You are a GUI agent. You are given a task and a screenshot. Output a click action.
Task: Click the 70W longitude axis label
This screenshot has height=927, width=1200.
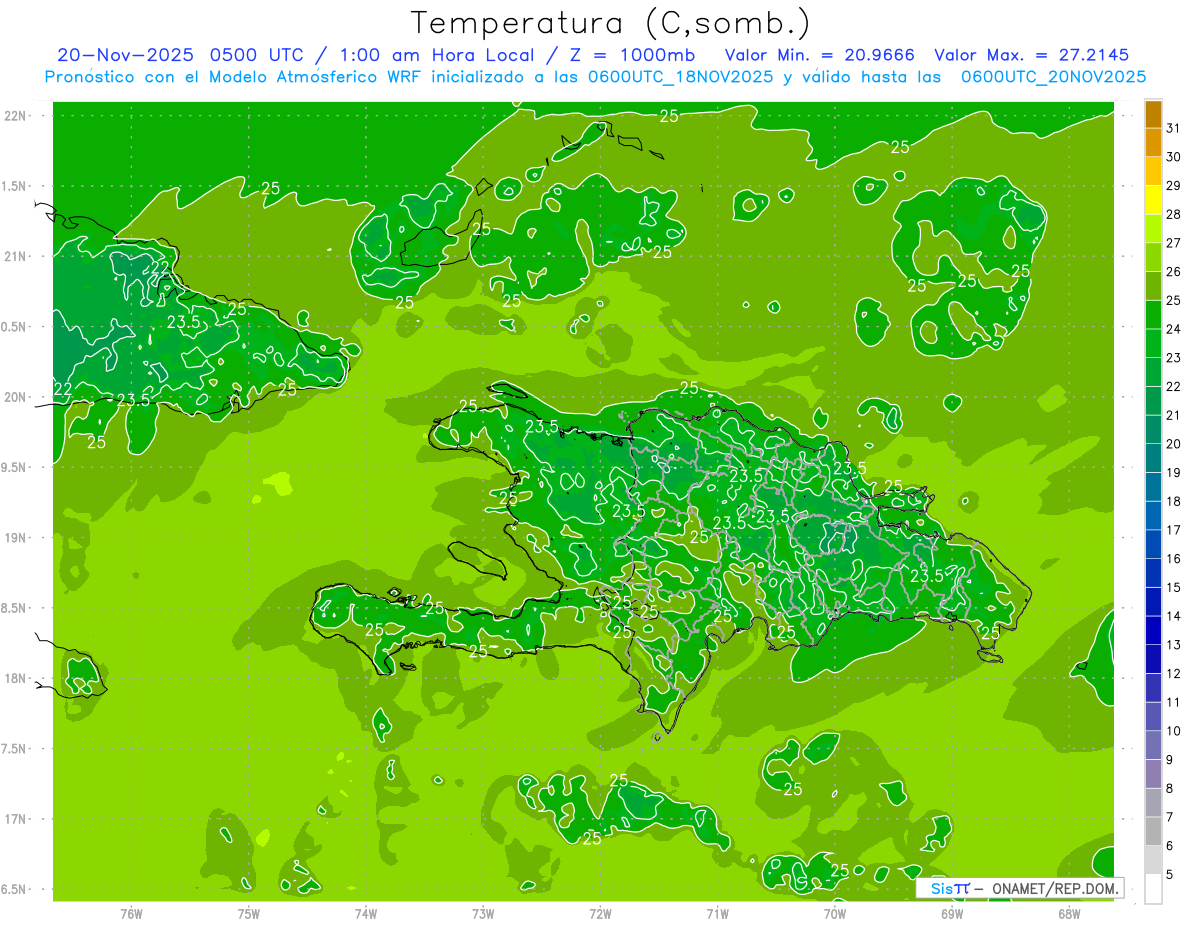[835, 913]
